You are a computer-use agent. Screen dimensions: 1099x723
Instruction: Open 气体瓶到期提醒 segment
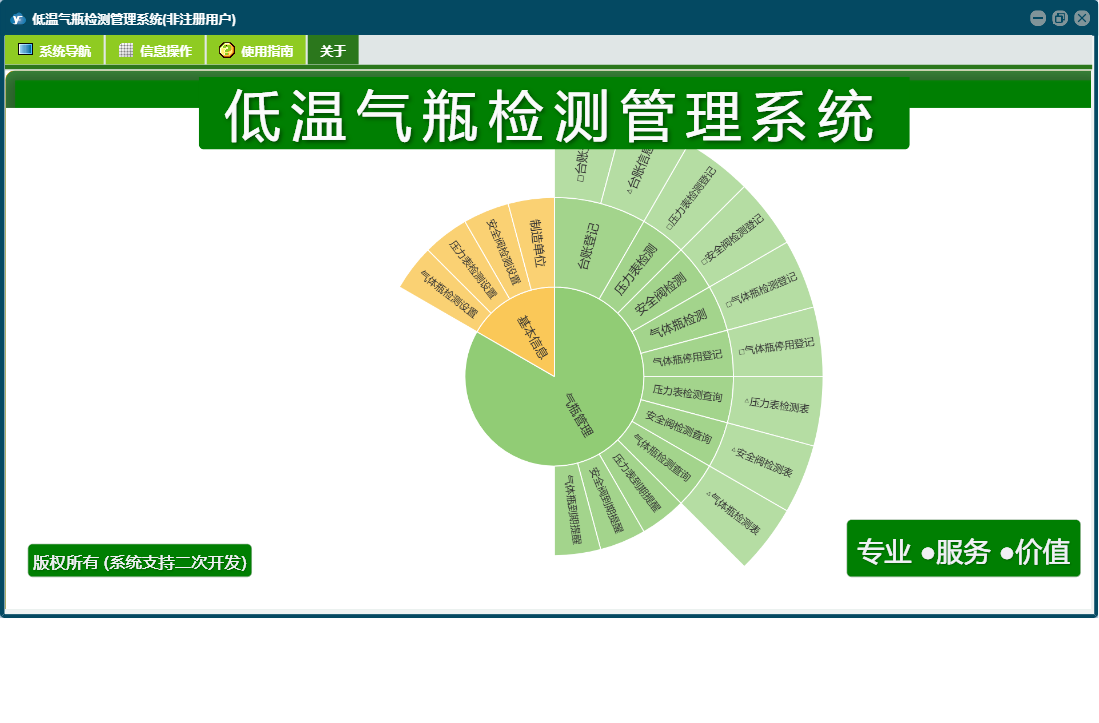pyautogui.click(x=575, y=510)
